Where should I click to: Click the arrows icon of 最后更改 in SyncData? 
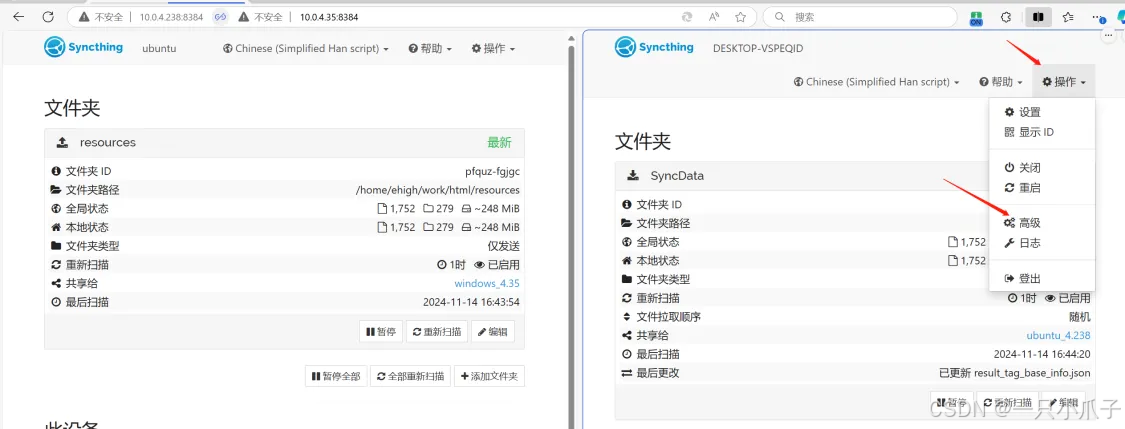[627, 372]
